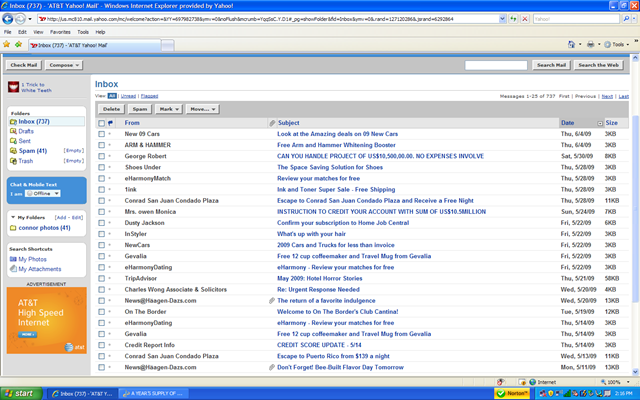Click the Stop loading red X icon
Screen dimensions: 640x400
tap(525, 19)
